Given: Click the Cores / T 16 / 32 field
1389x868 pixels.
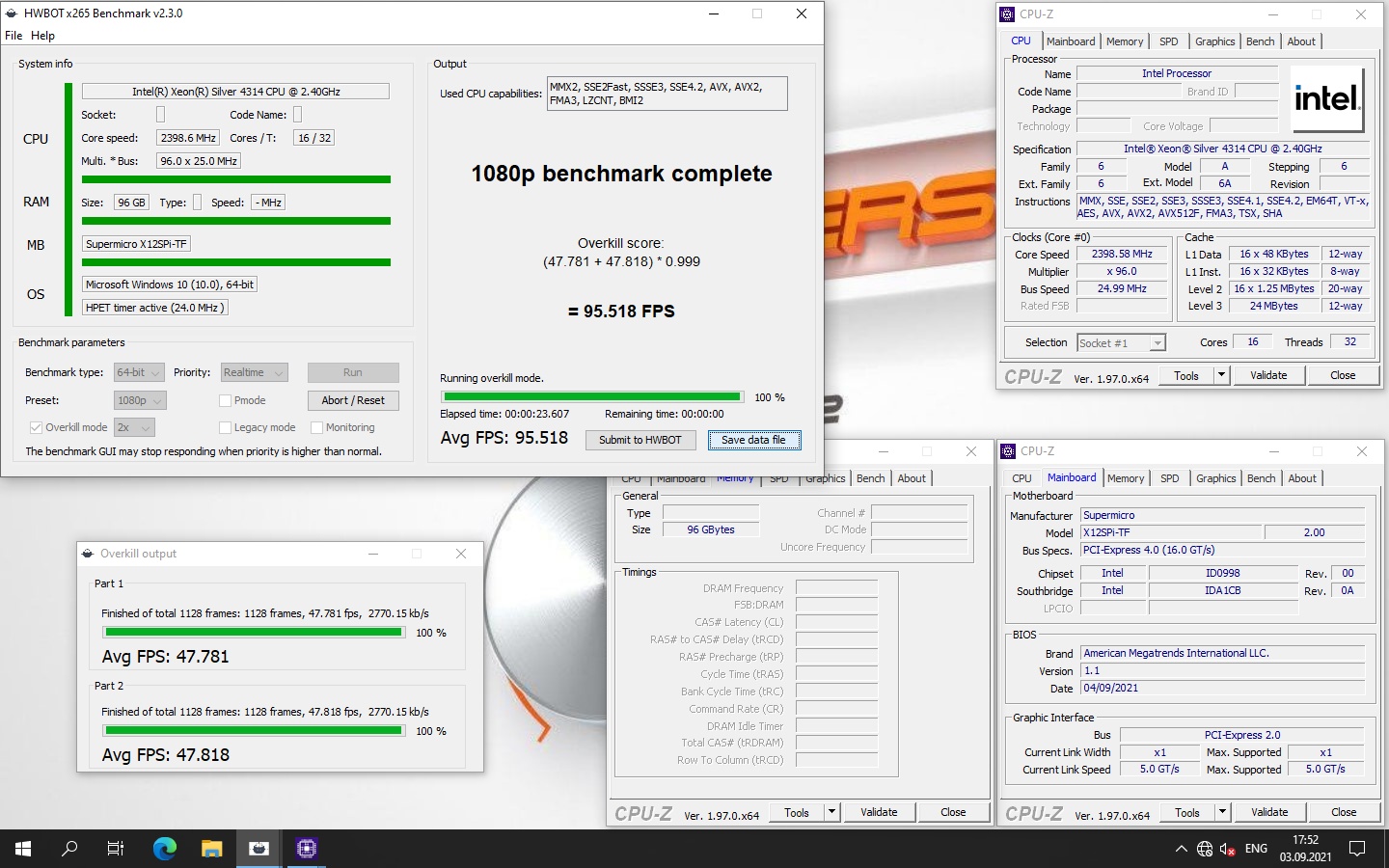Looking at the screenshot, I should tap(314, 138).
